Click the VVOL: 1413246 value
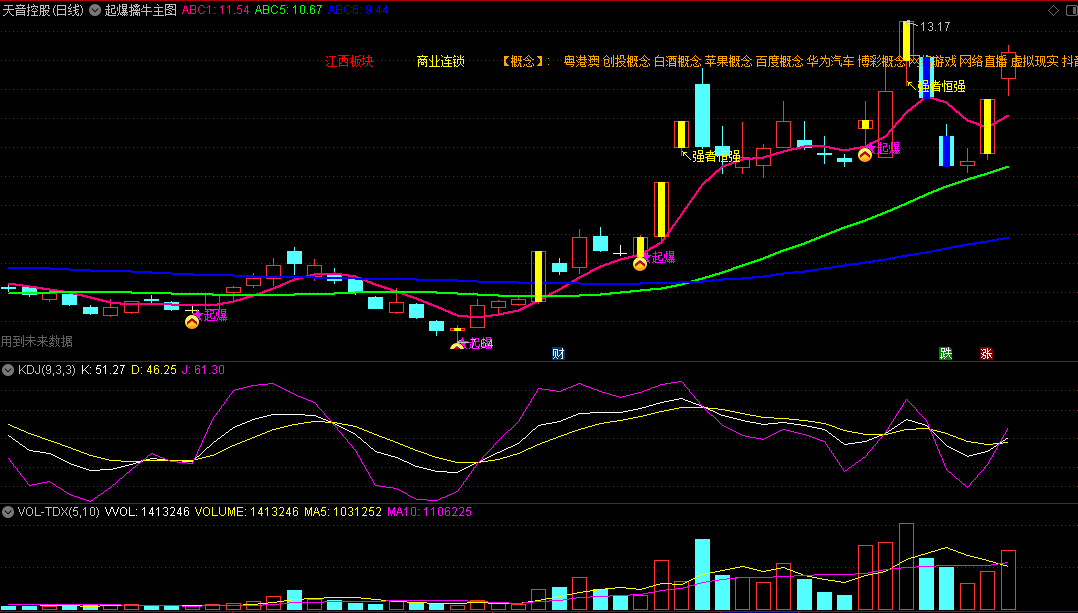The width and height of the screenshot is (1078, 613). coord(147,512)
